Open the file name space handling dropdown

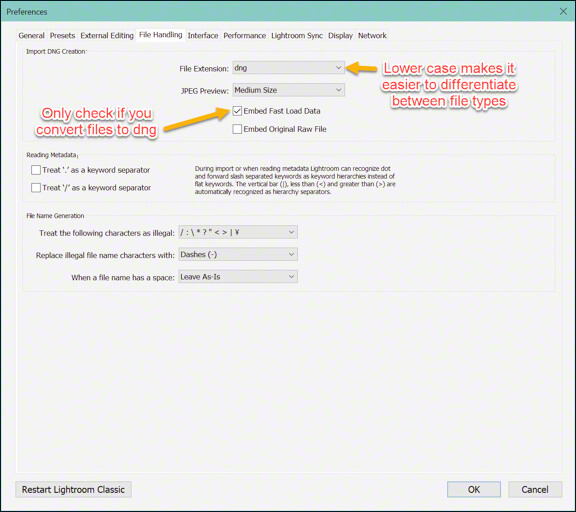coord(238,277)
